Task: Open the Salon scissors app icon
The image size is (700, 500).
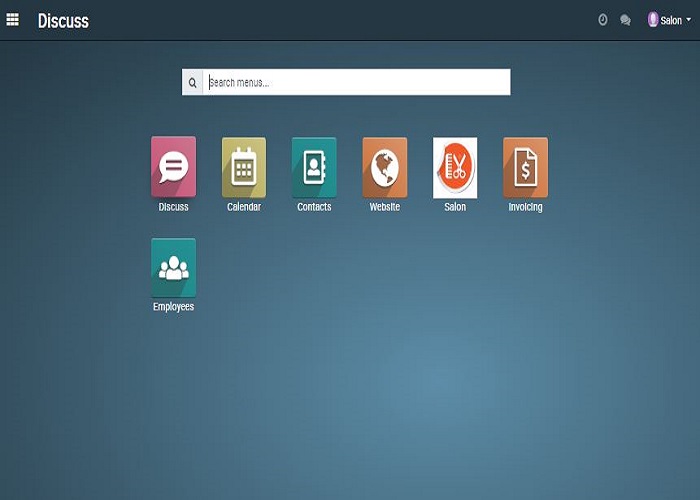Action: click(455, 168)
